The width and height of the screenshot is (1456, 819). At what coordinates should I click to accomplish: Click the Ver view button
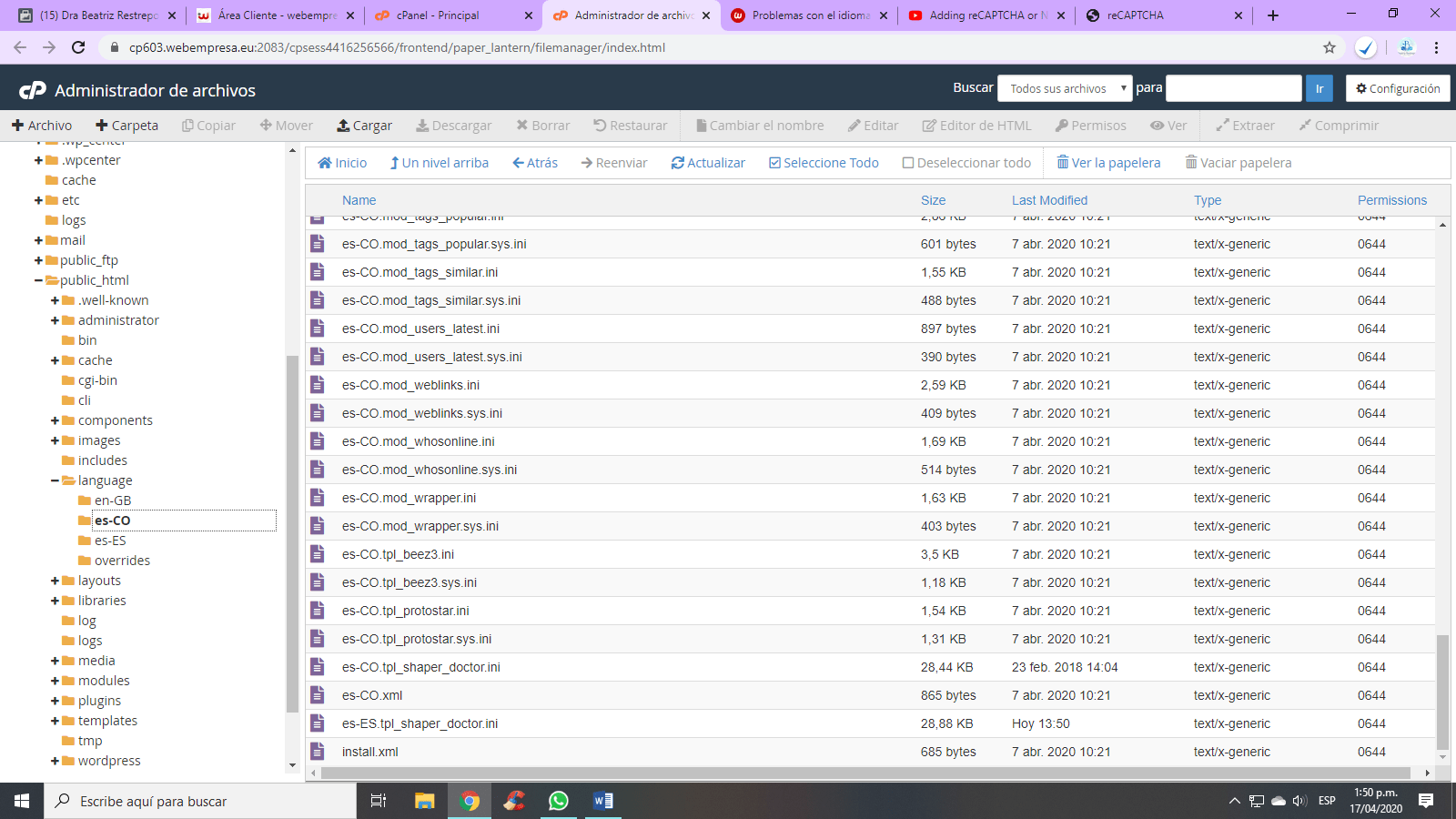click(1168, 126)
